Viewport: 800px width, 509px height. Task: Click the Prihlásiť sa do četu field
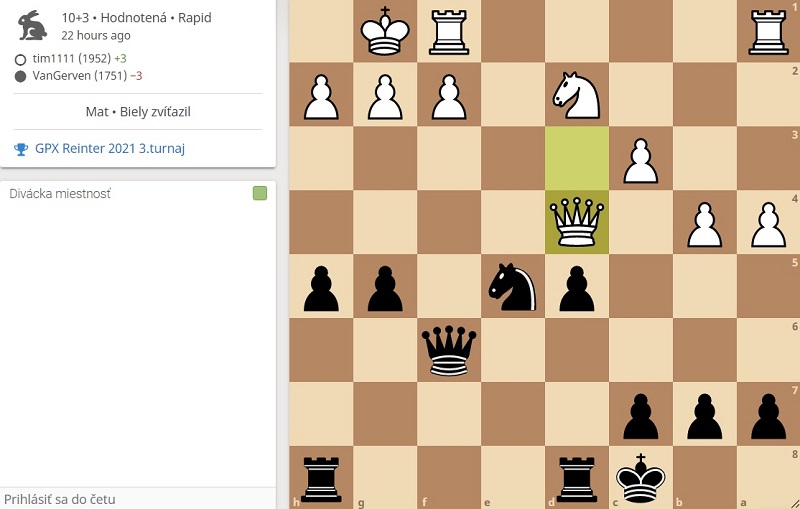[x=138, y=498]
